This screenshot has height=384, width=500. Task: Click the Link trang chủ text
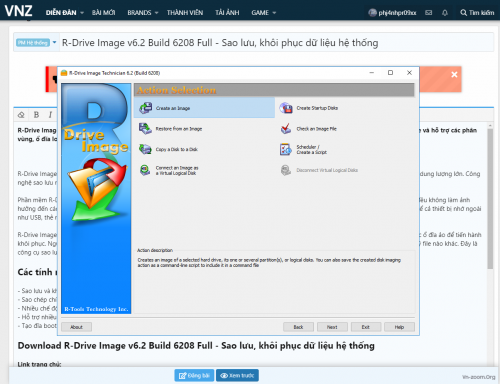pos(39,364)
